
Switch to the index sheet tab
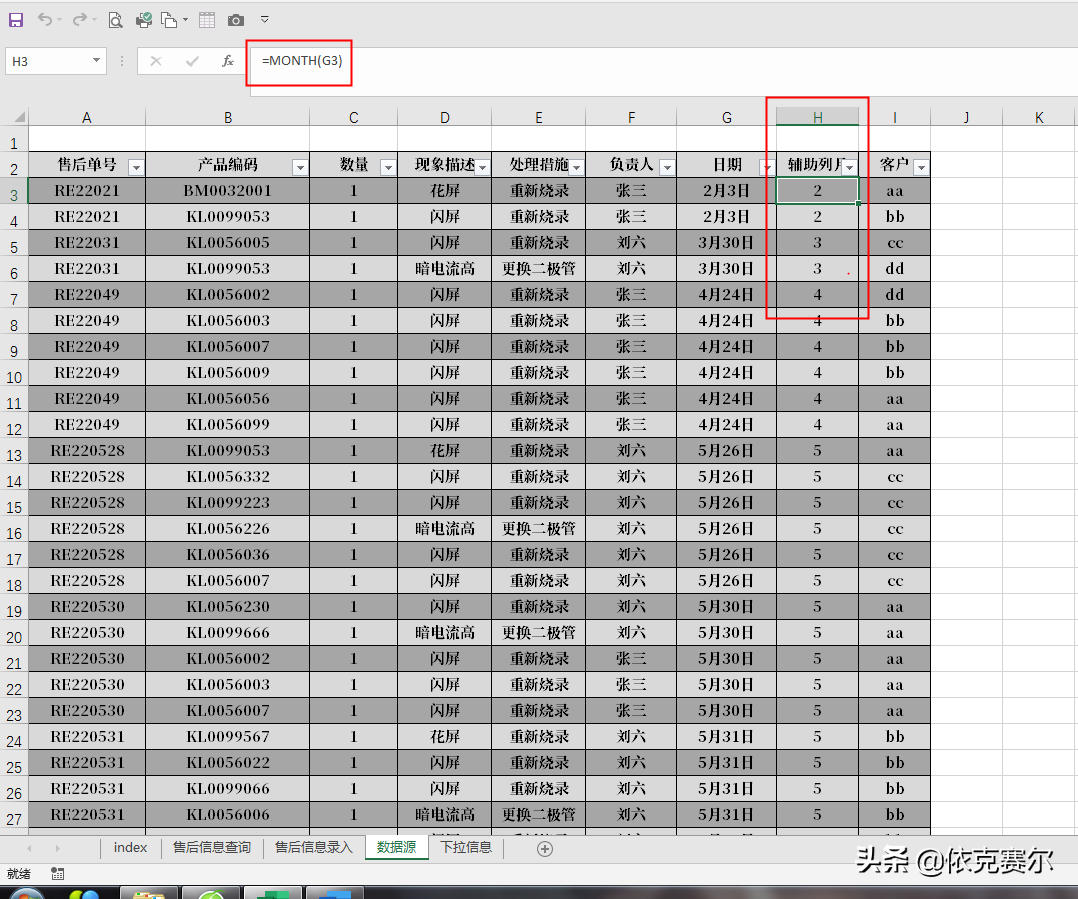(131, 847)
